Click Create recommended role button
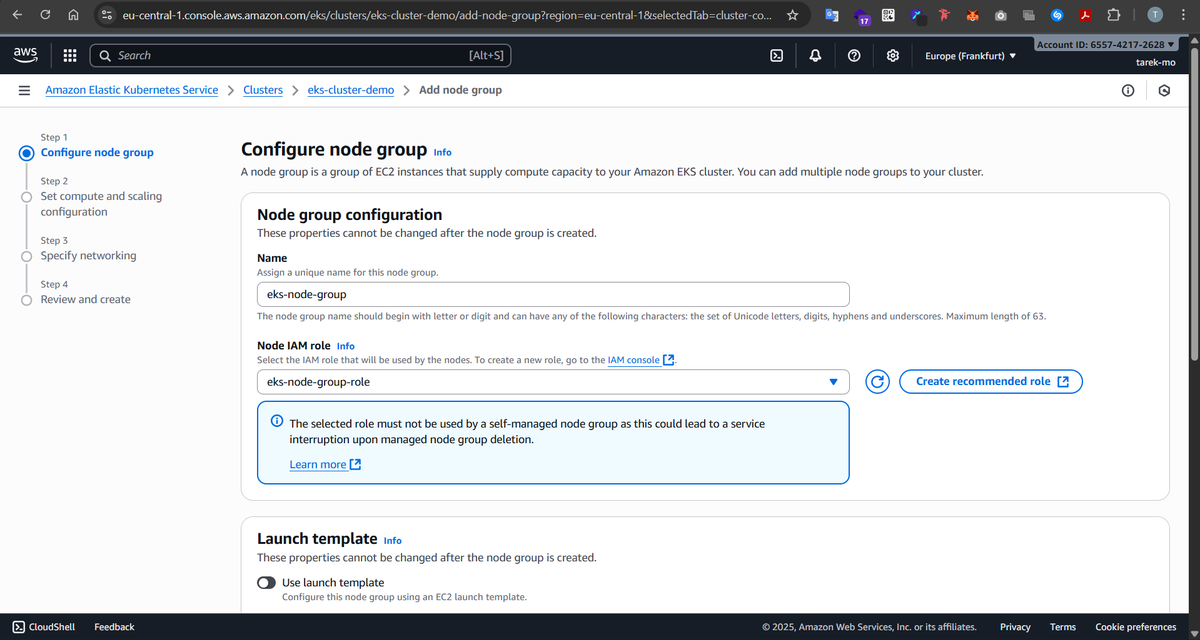 [991, 381]
